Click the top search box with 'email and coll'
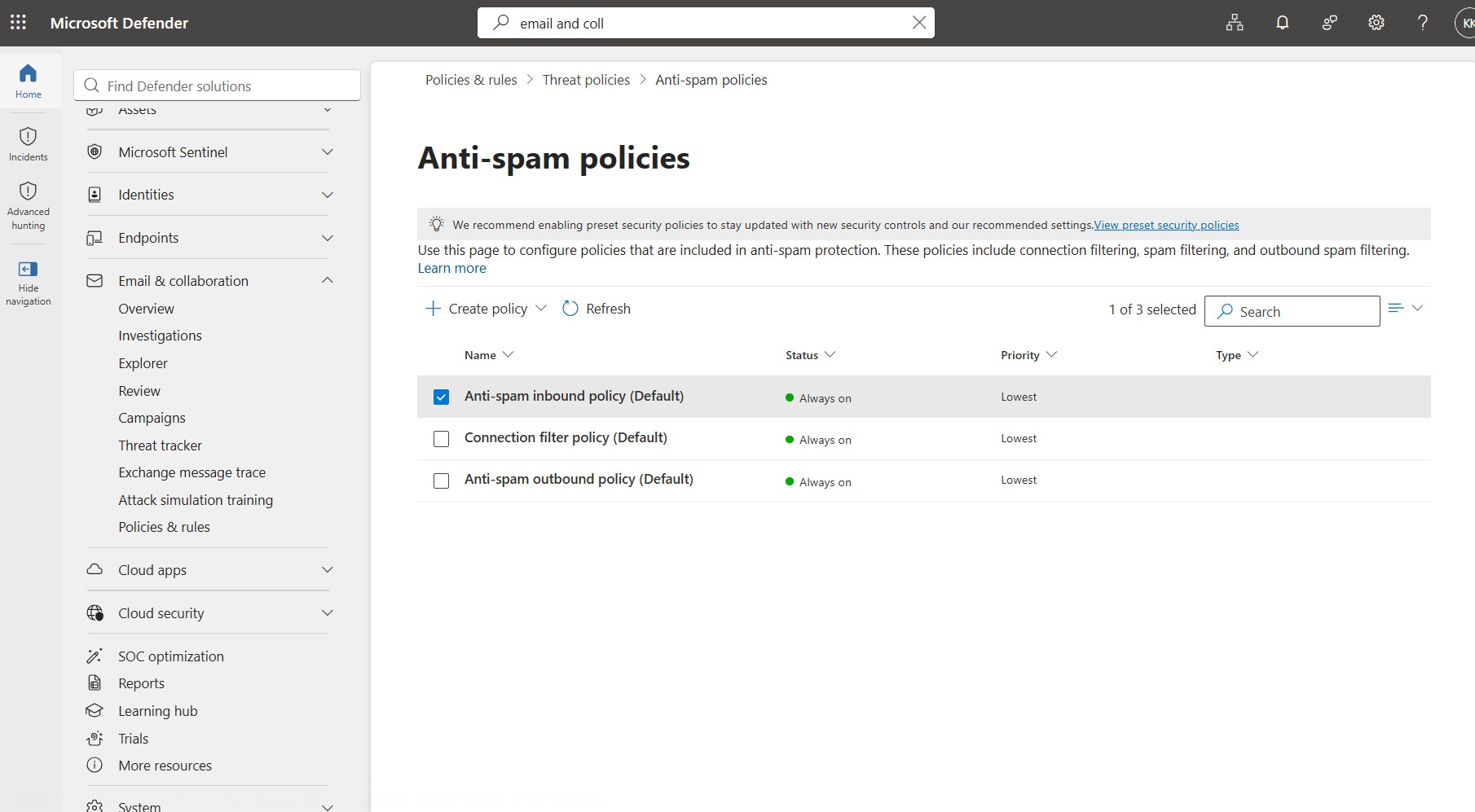Image resolution: width=1475 pixels, height=812 pixels. 706,23
